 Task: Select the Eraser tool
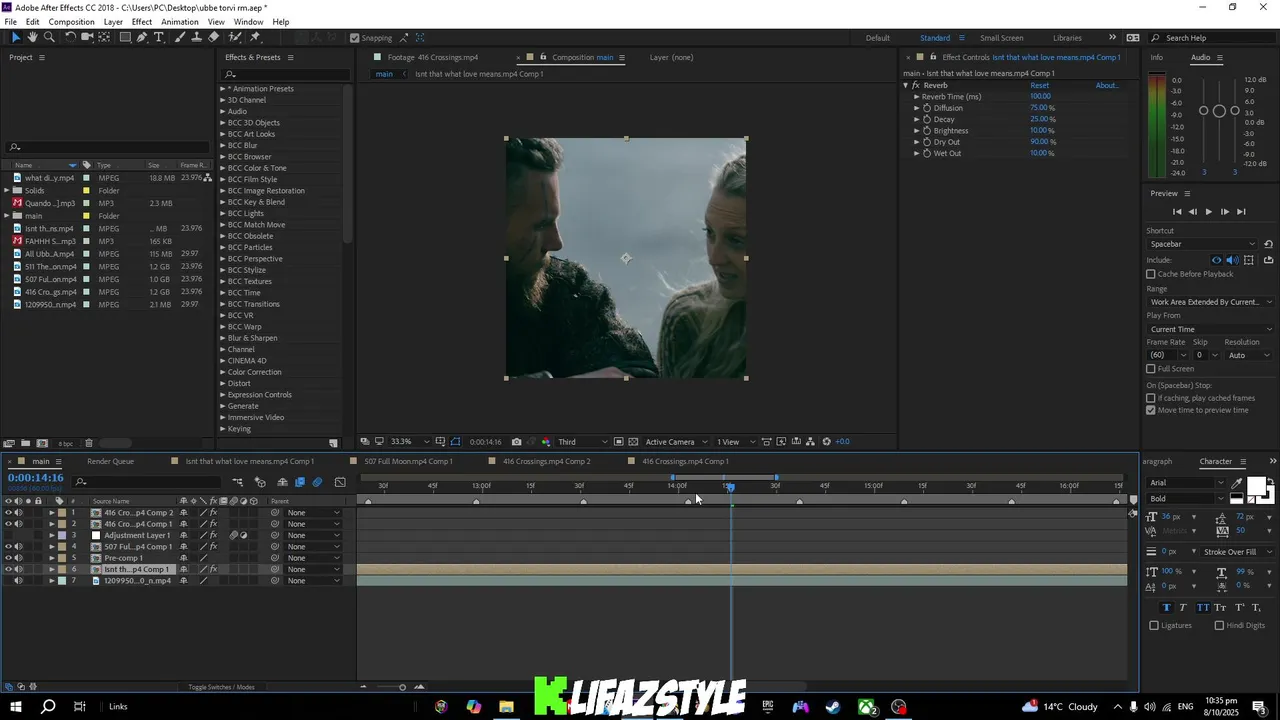point(213,37)
